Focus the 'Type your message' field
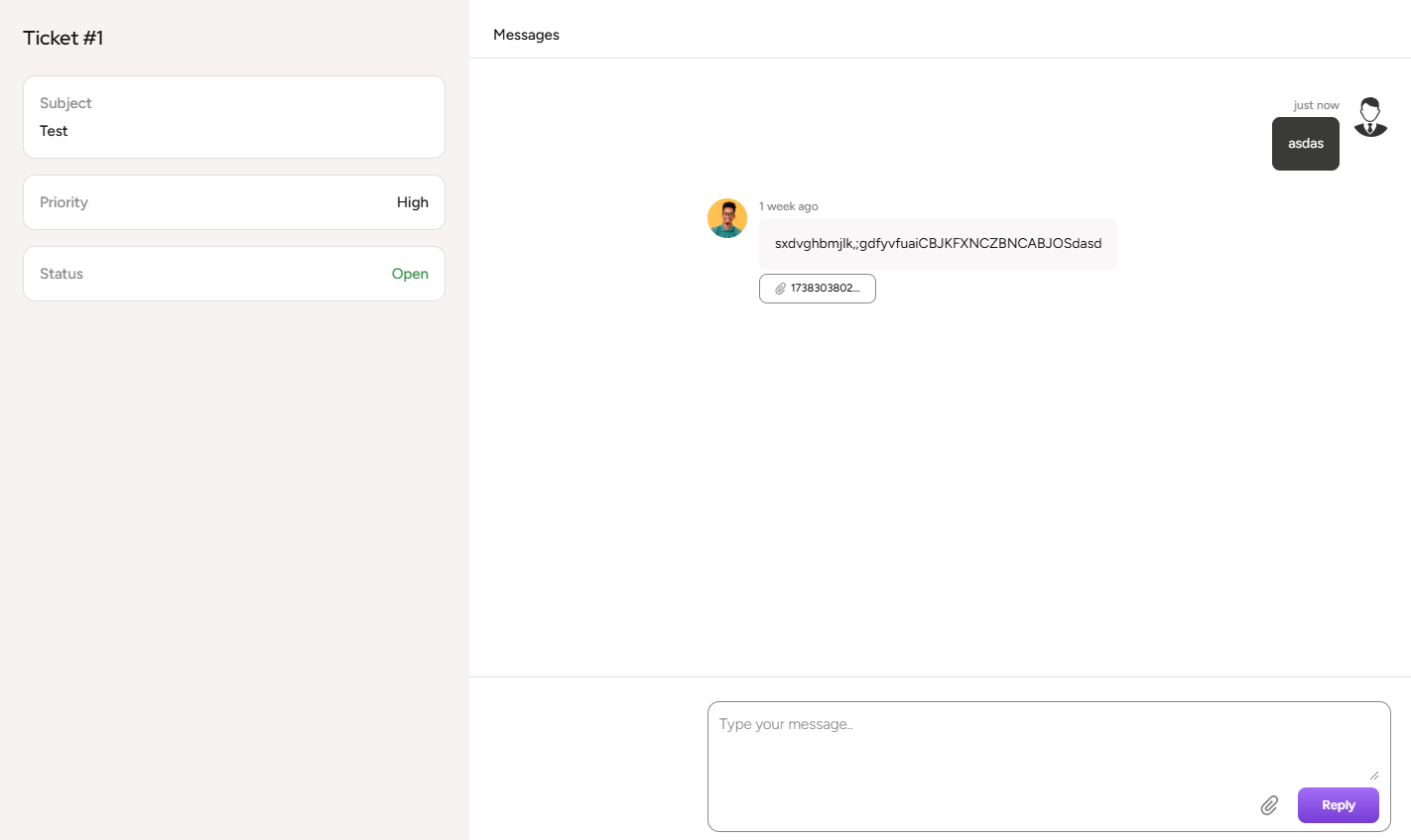1411x840 pixels. 1042,739
